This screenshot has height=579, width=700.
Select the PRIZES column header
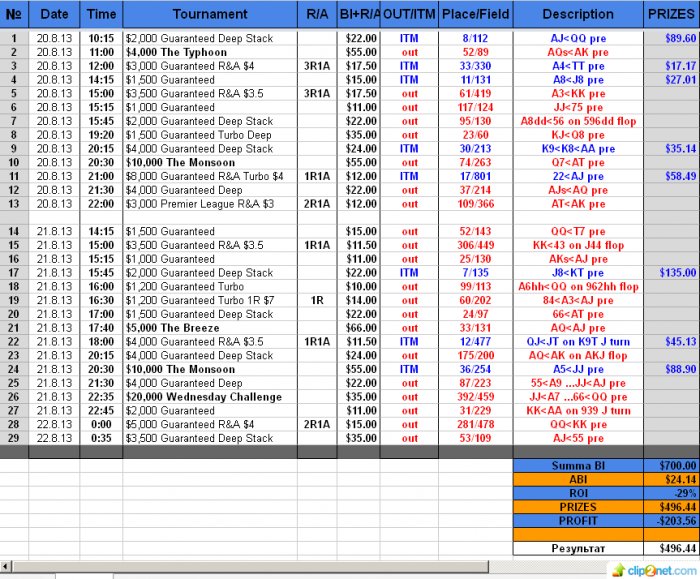click(x=671, y=14)
